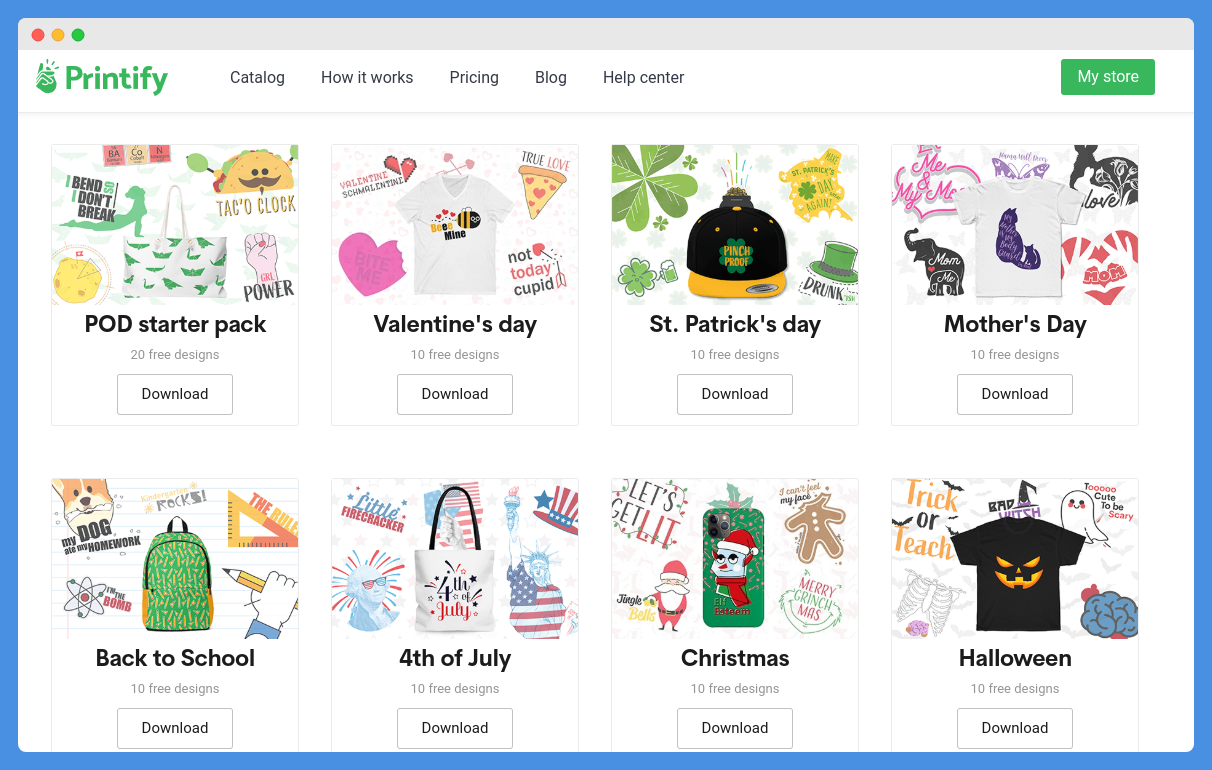The image size is (1212, 770).
Task: Visit the Blog link
Action: click(551, 77)
